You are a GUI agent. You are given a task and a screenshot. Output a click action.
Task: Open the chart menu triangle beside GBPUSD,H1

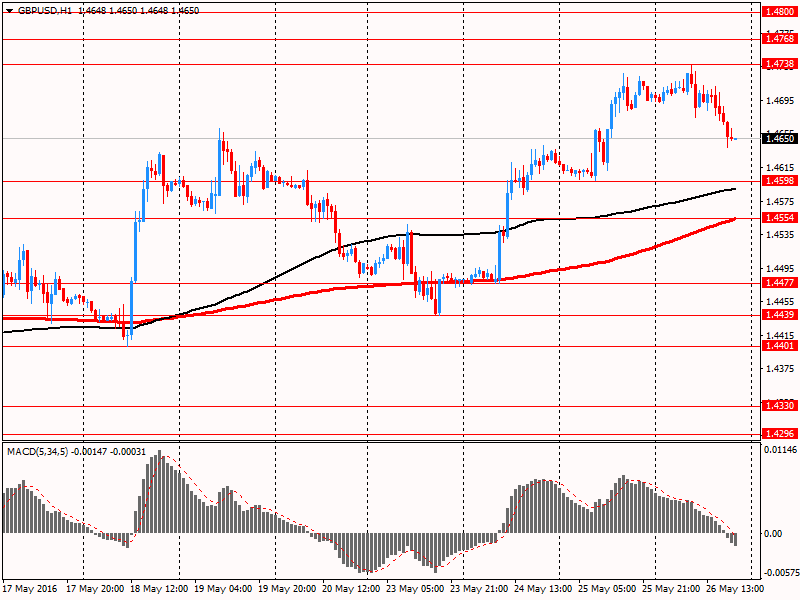click(x=10, y=11)
